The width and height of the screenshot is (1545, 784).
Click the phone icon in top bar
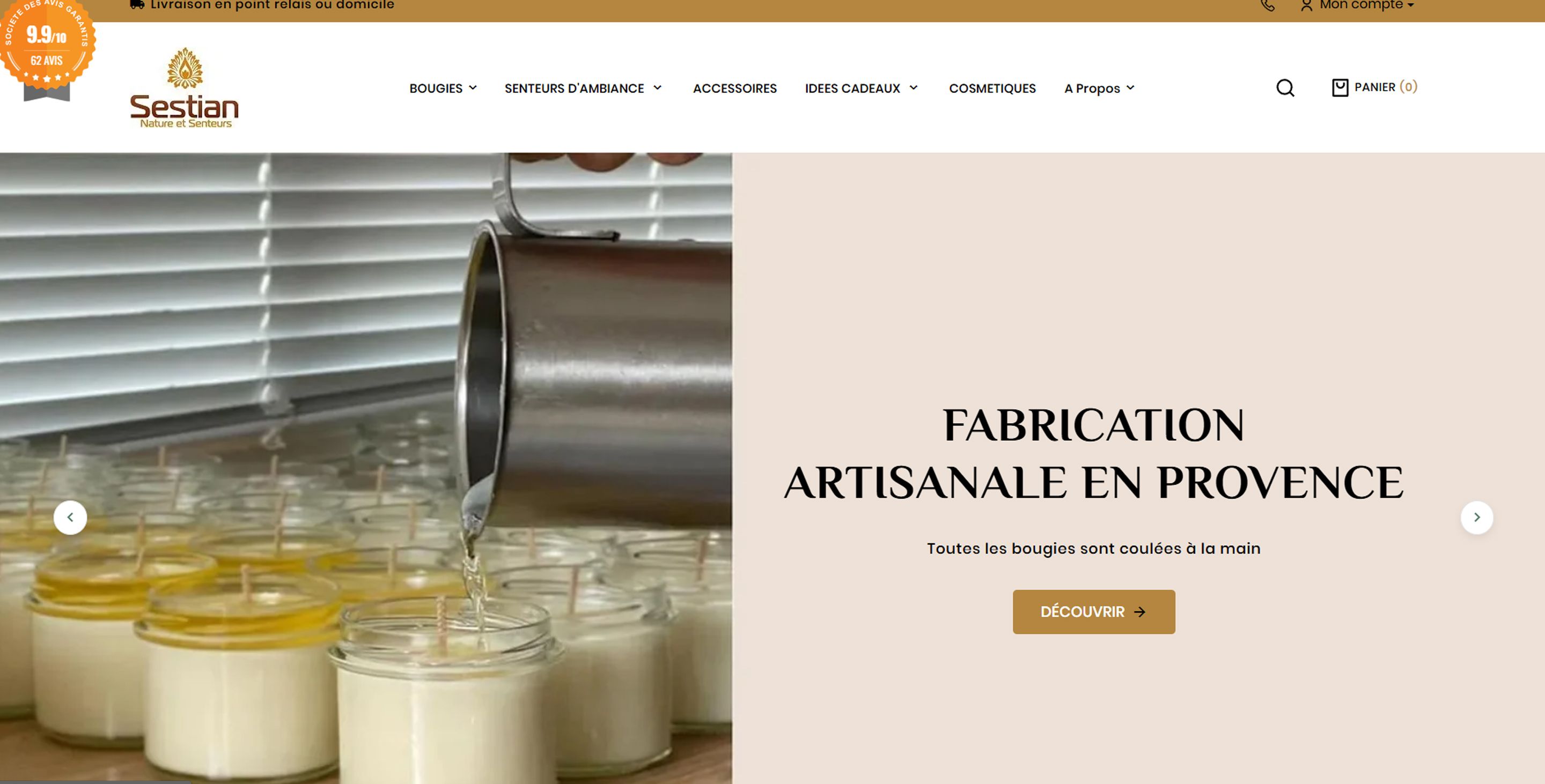1267,5
